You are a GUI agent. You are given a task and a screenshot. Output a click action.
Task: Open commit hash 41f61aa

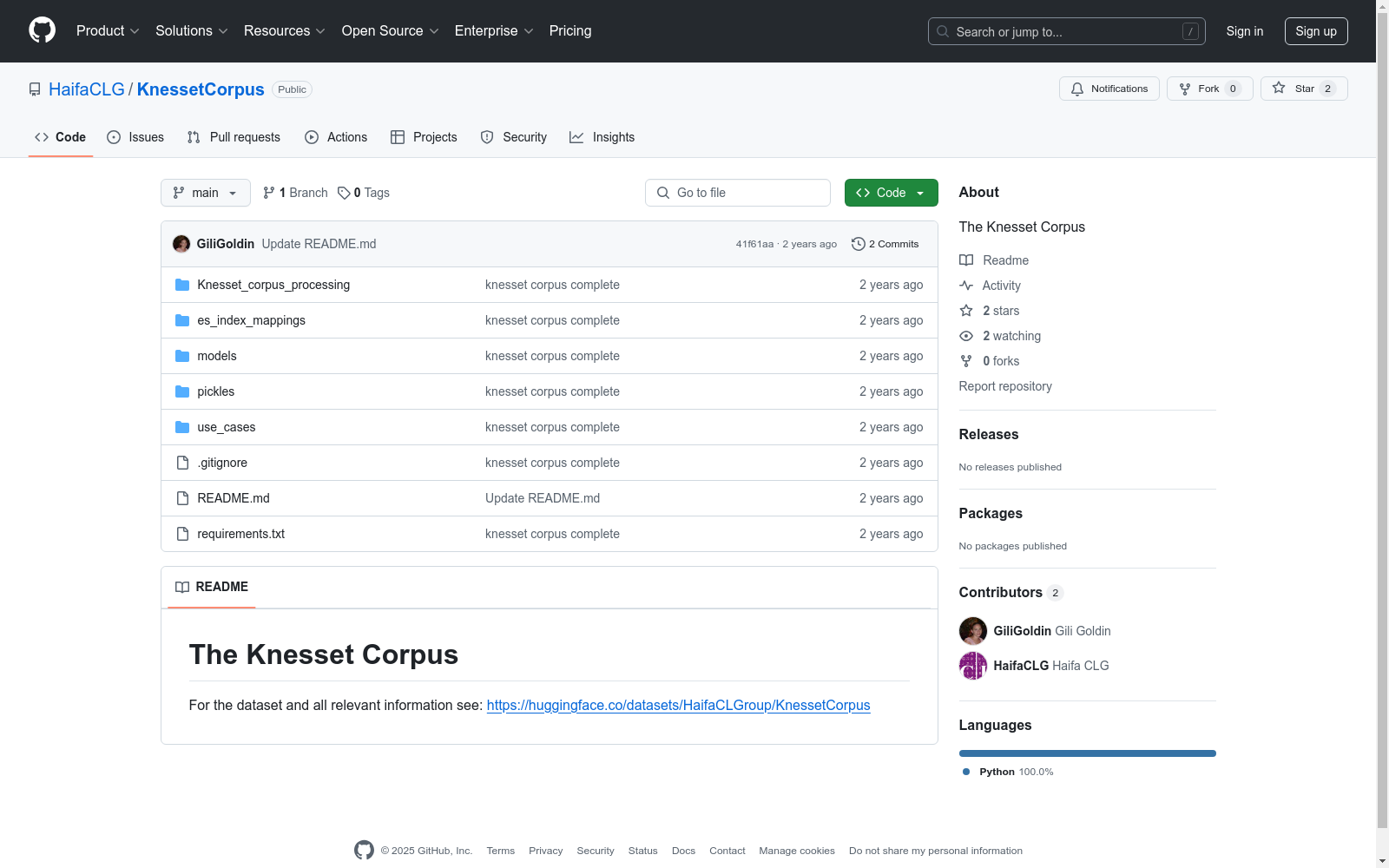click(x=754, y=244)
